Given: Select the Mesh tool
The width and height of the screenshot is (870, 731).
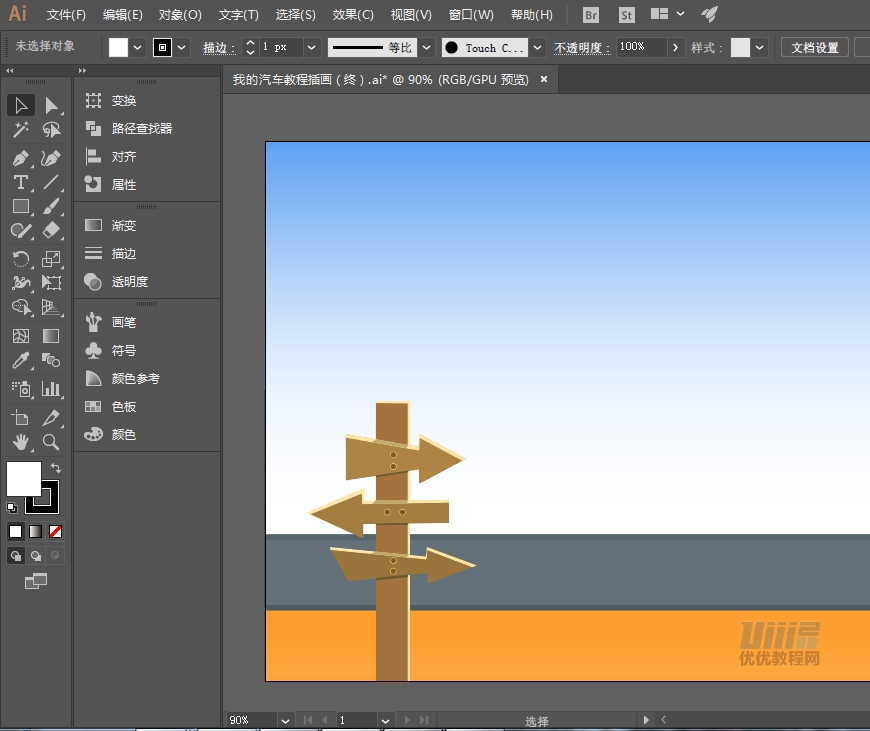Looking at the screenshot, I should point(21,336).
